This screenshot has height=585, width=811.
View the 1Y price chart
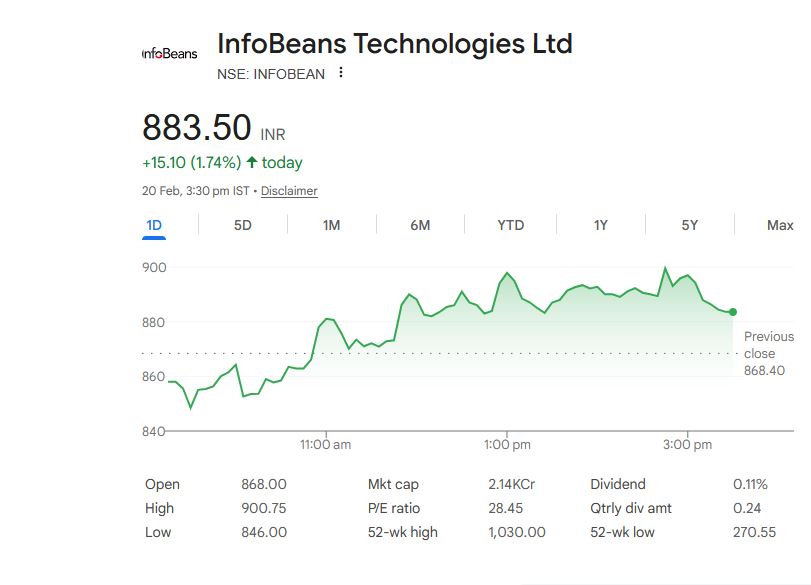600,225
